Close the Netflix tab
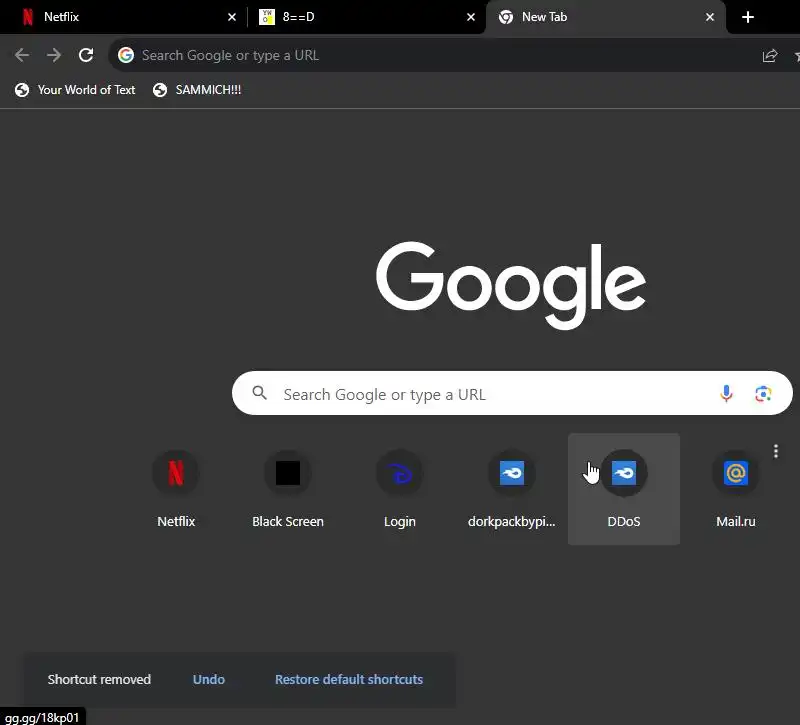This screenshot has height=725, width=800. point(232,17)
